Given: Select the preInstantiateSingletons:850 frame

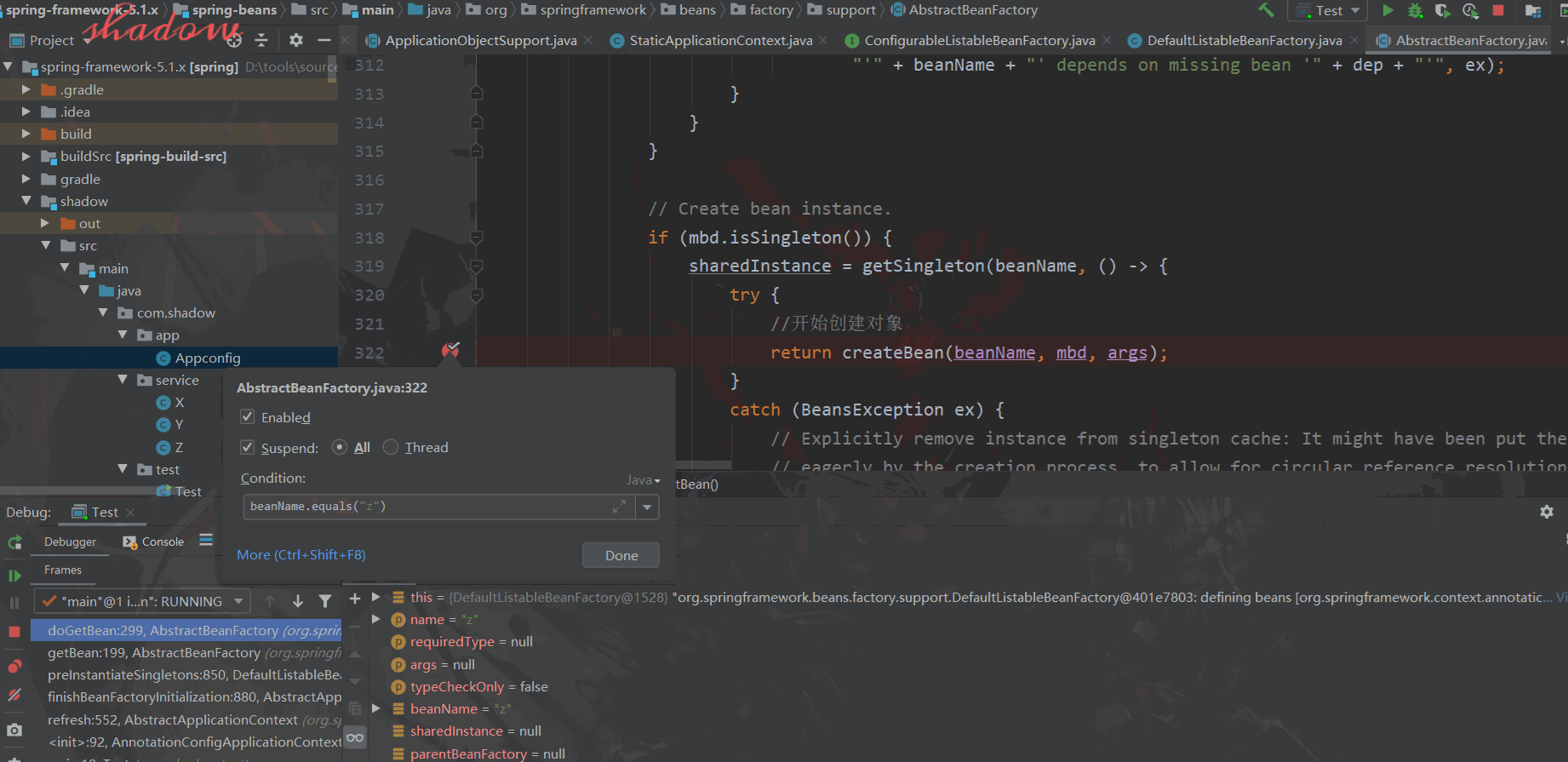Looking at the screenshot, I should click(x=186, y=675).
